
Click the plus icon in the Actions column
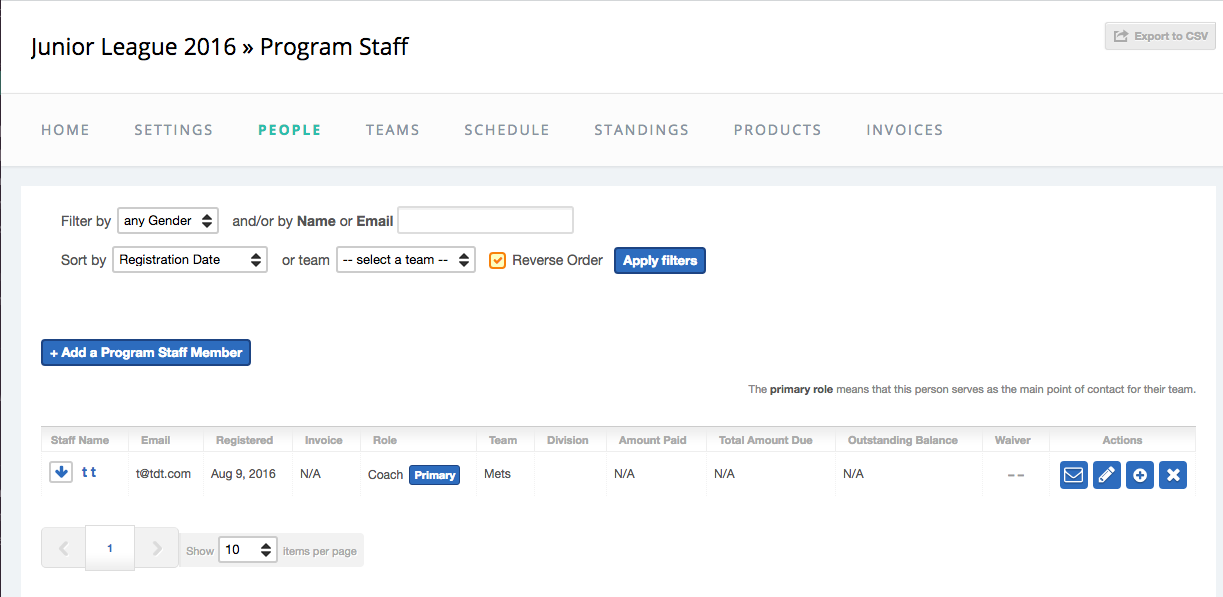(x=1139, y=475)
